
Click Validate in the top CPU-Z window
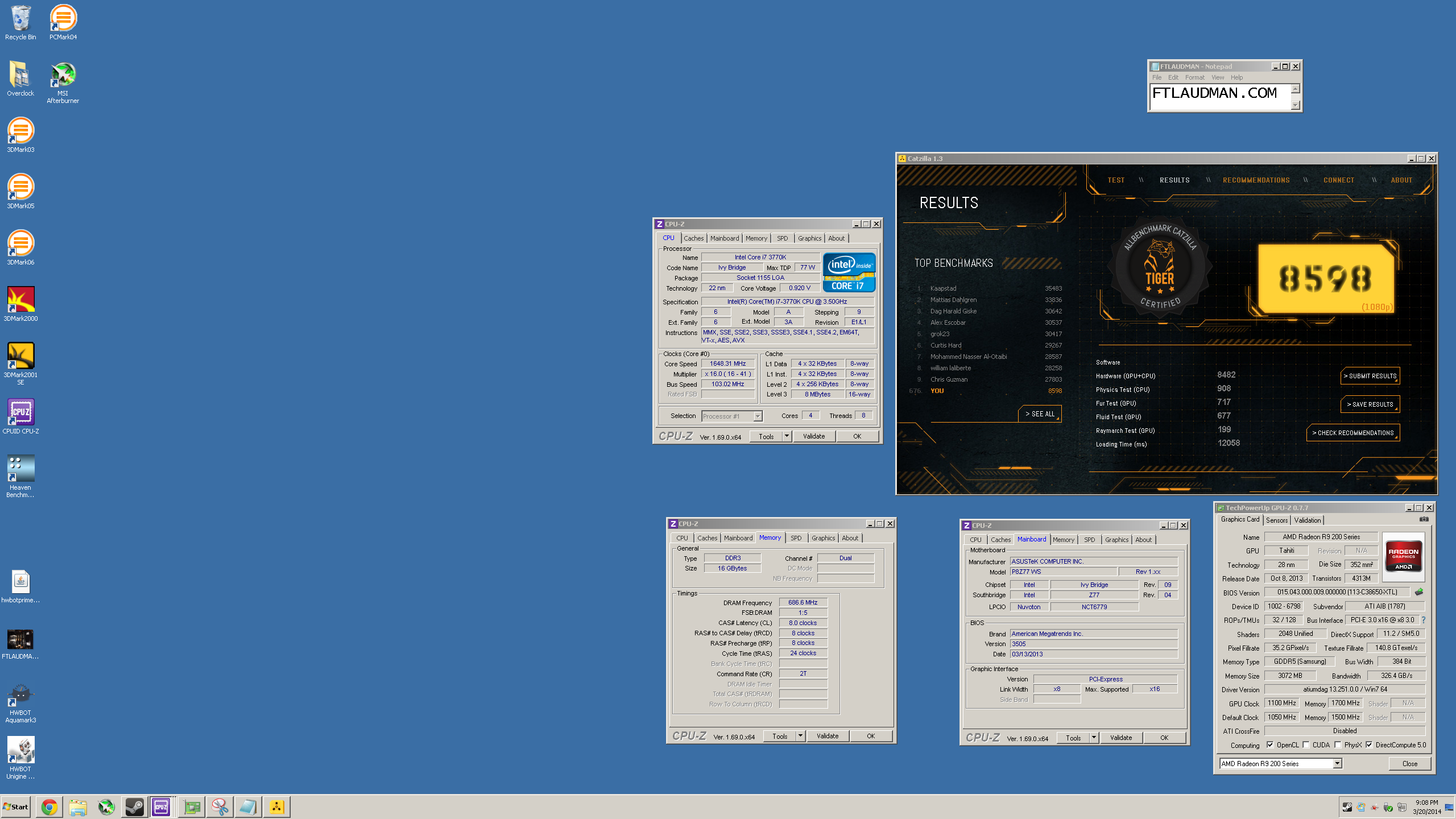tap(814, 436)
